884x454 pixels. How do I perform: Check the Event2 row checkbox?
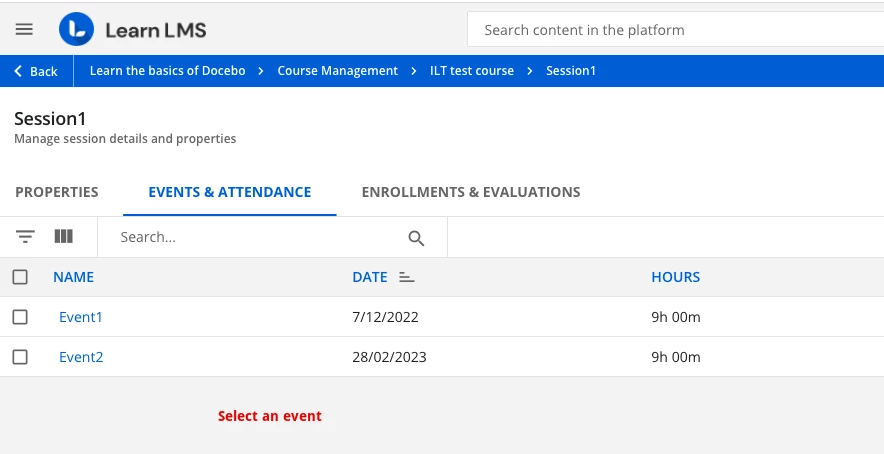coord(20,357)
